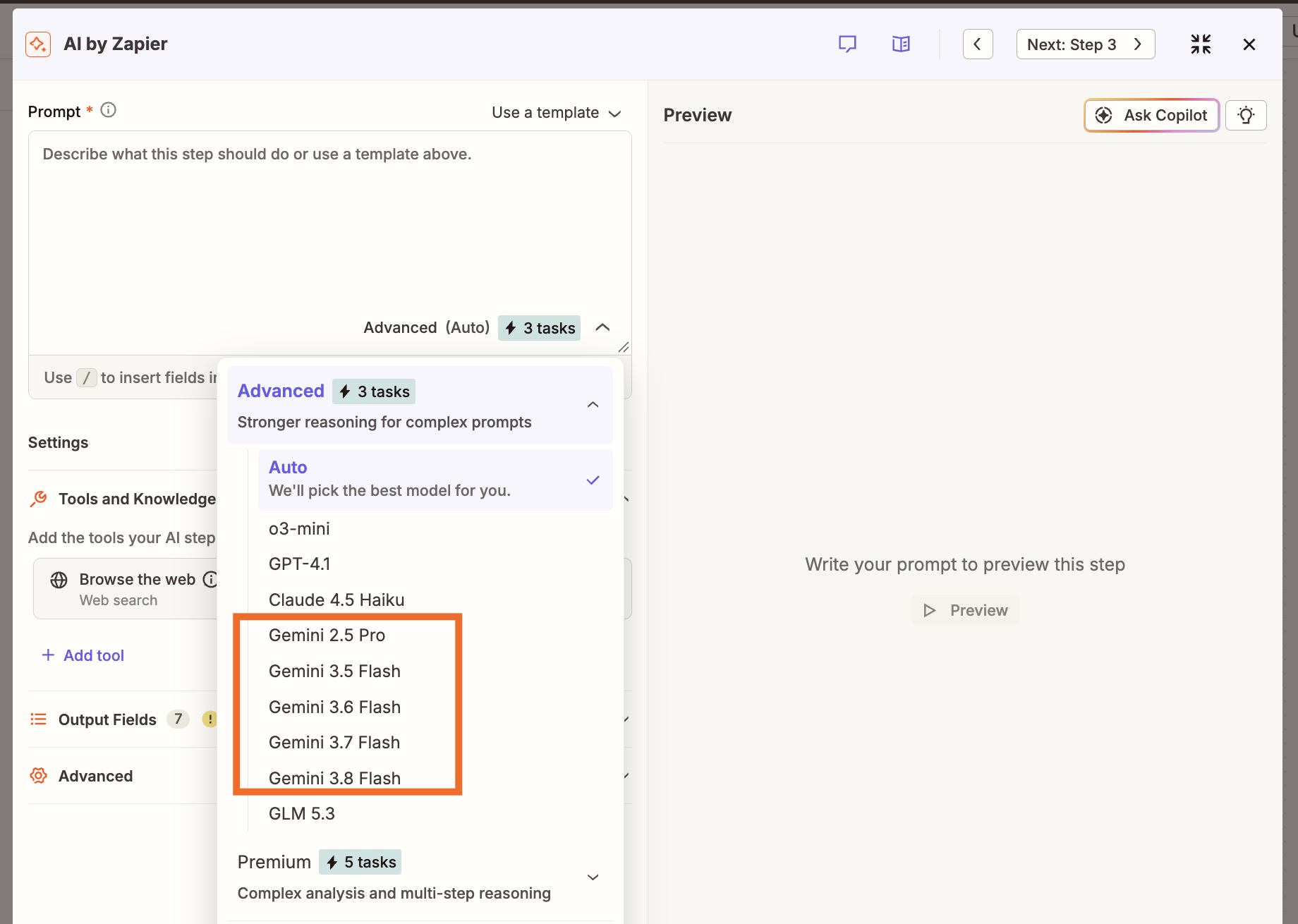This screenshot has height=924, width=1298.
Task: Click the Output Fields list icon
Action: click(x=38, y=719)
